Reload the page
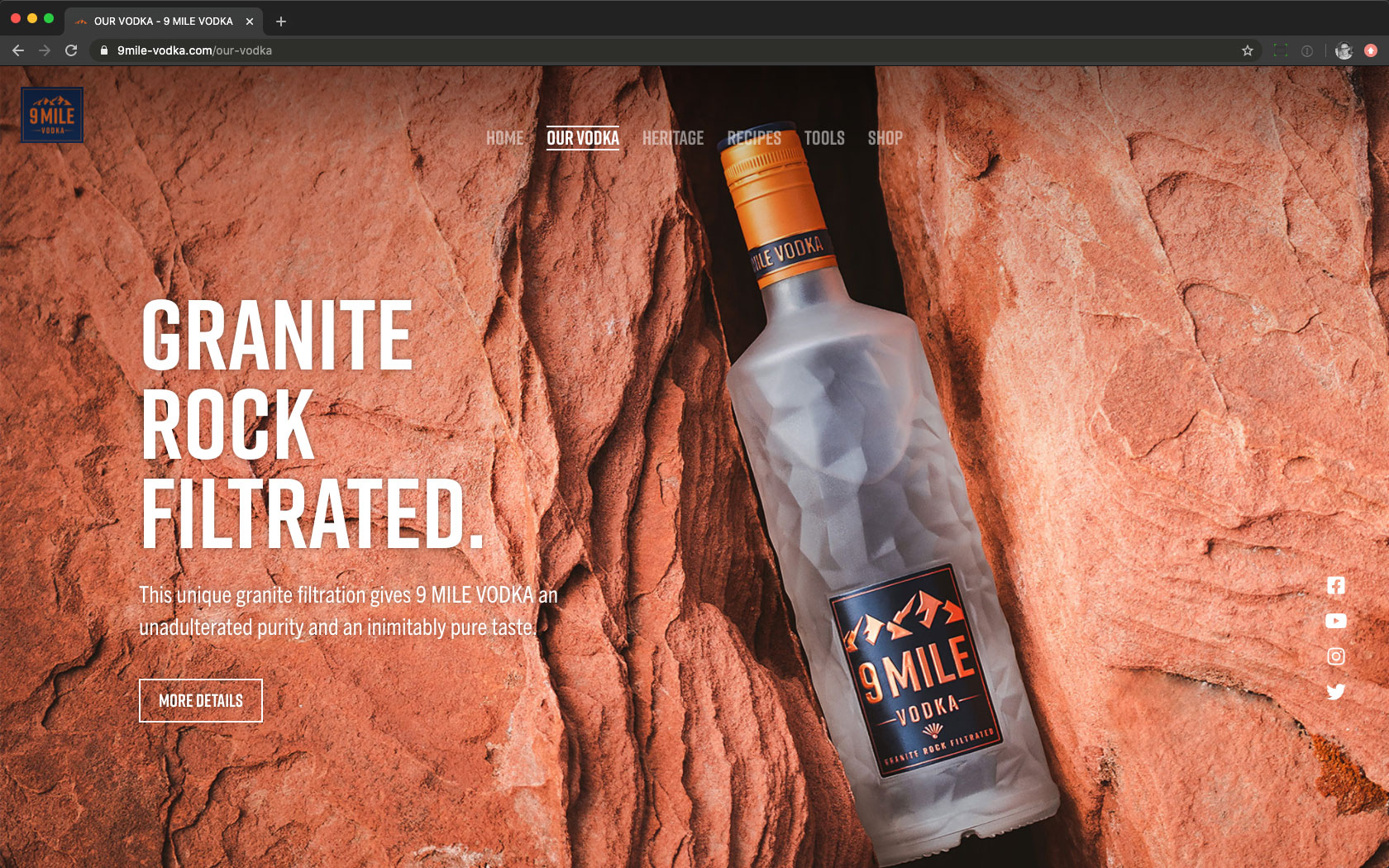 (71, 50)
